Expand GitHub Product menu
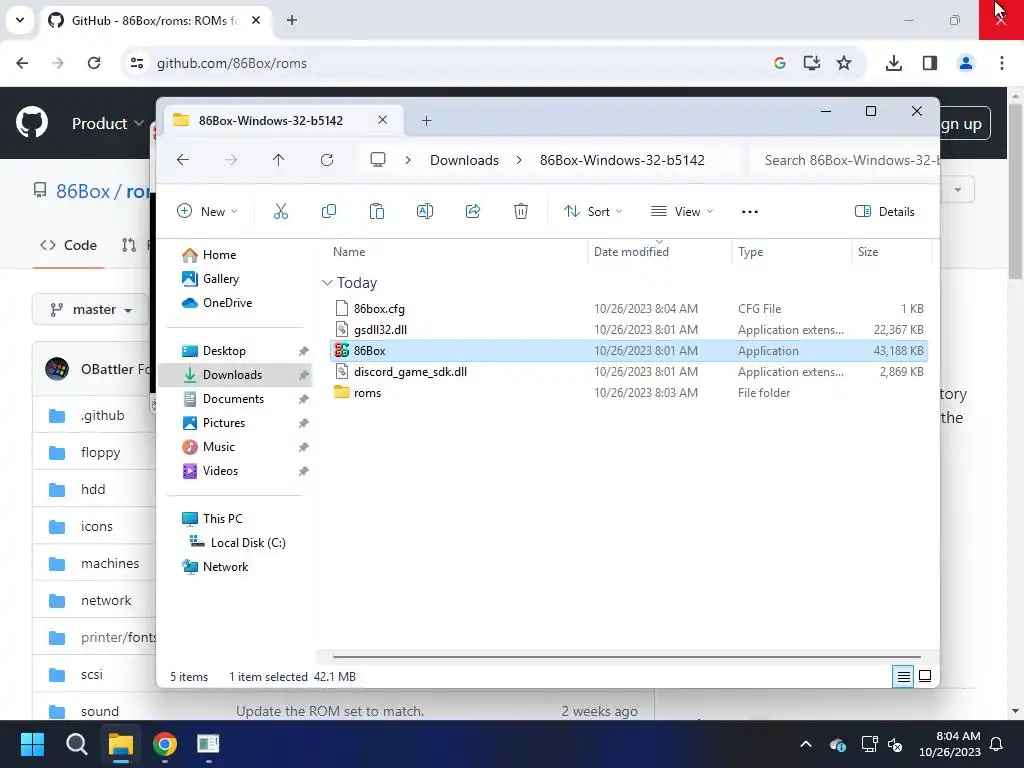 click(x=108, y=123)
